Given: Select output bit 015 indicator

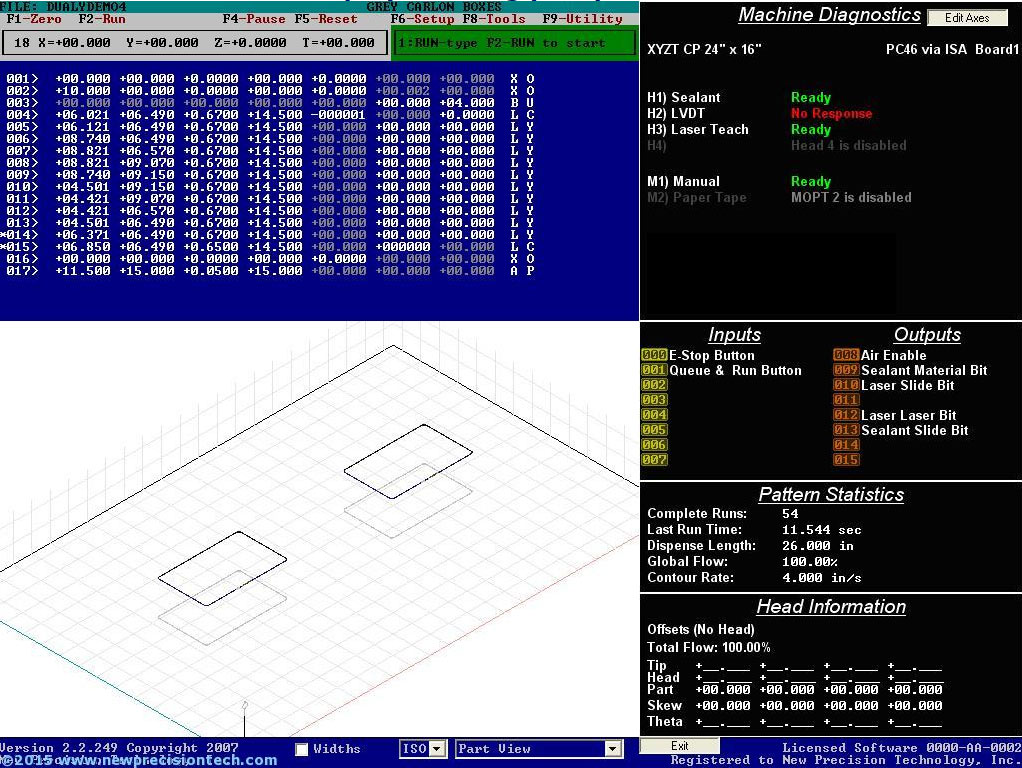Looking at the screenshot, I should point(846,460).
